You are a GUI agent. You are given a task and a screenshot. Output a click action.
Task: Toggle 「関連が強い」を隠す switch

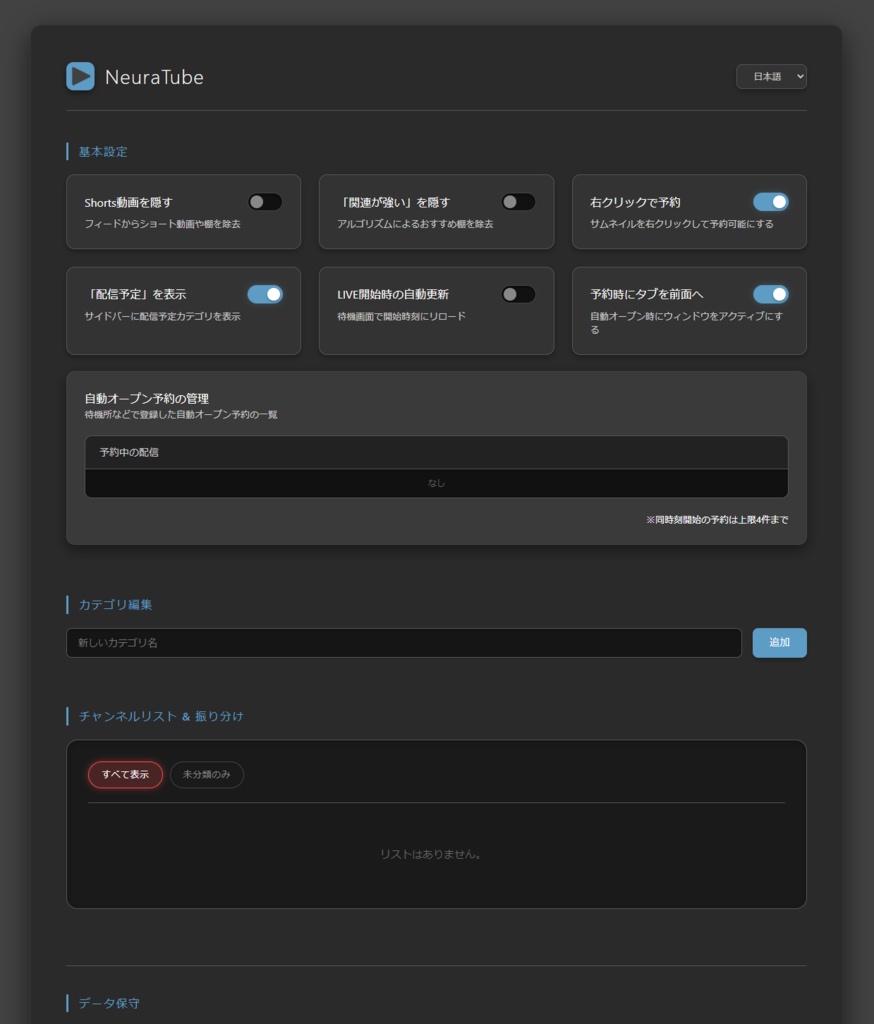pyautogui.click(x=518, y=202)
